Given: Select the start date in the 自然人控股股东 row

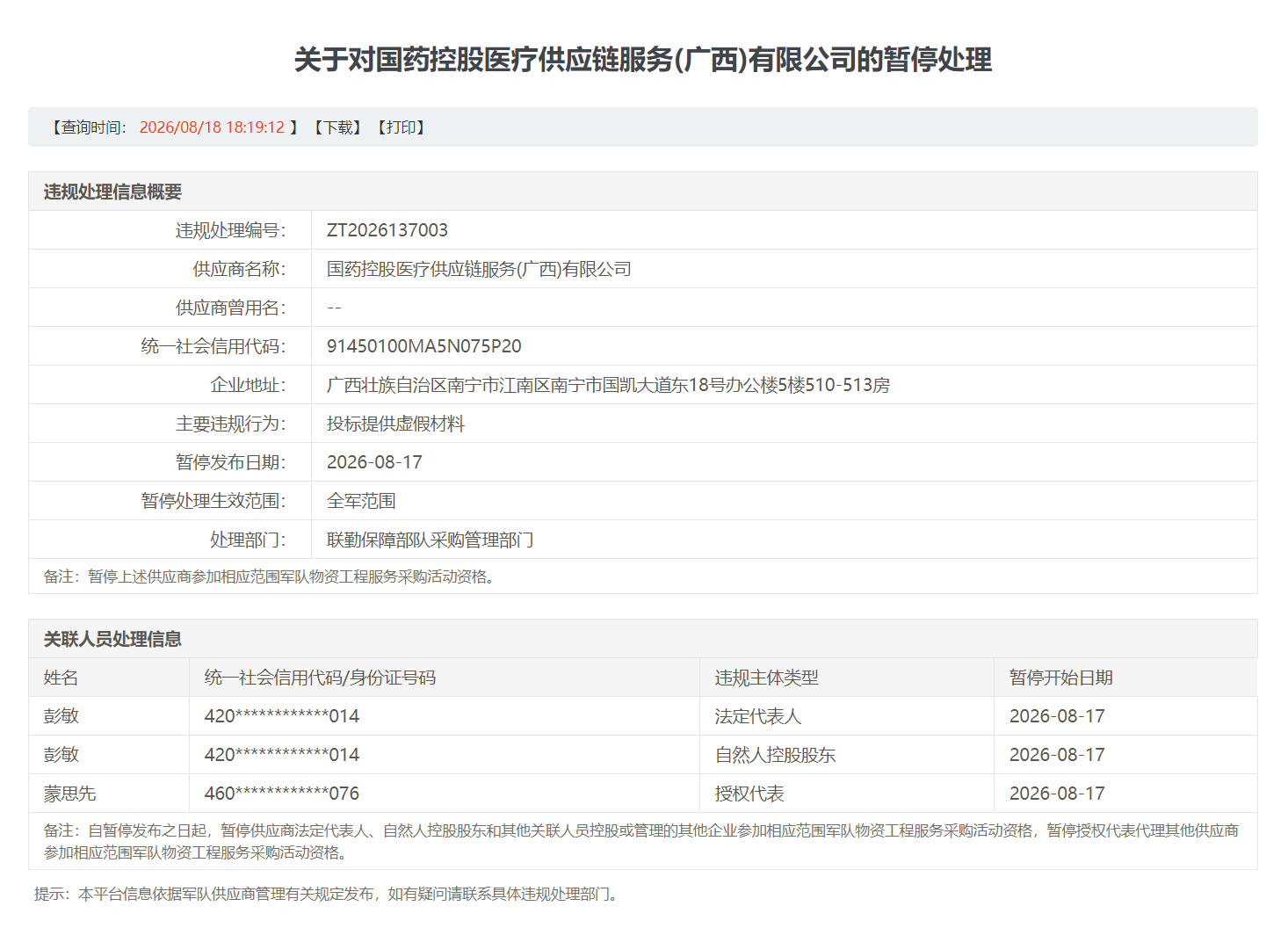Looking at the screenshot, I should [x=1057, y=755].
